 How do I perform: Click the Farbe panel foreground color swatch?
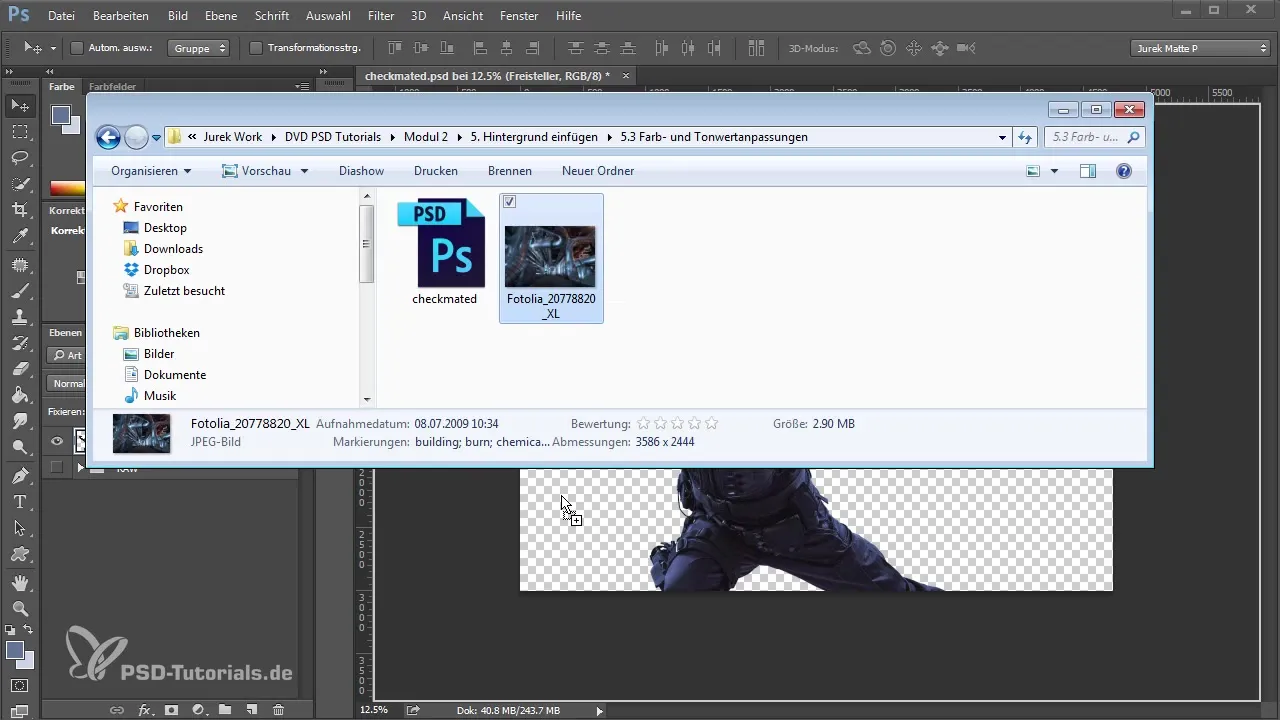[61, 115]
